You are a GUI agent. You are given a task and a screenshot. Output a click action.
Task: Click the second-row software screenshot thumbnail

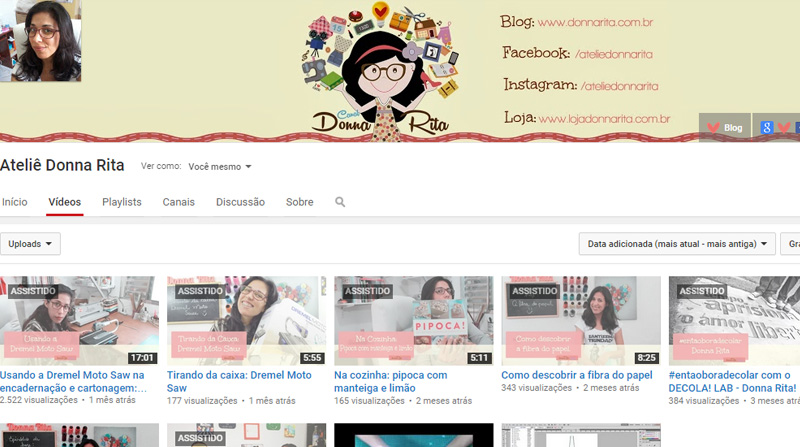click(x=581, y=435)
